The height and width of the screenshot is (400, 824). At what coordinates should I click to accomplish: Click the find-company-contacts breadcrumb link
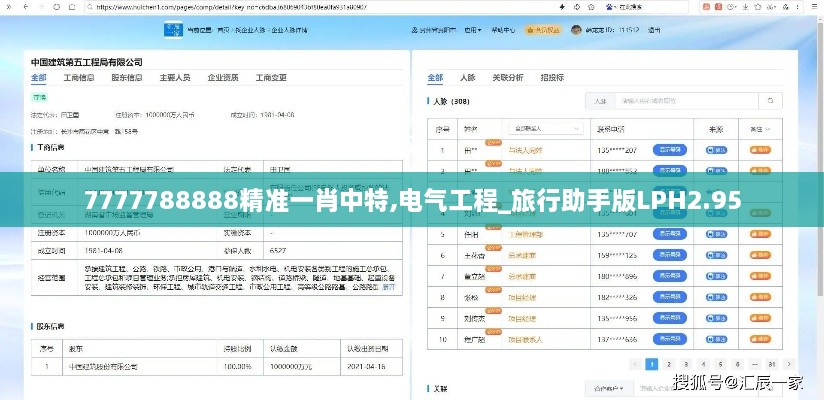[x=250, y=30]
